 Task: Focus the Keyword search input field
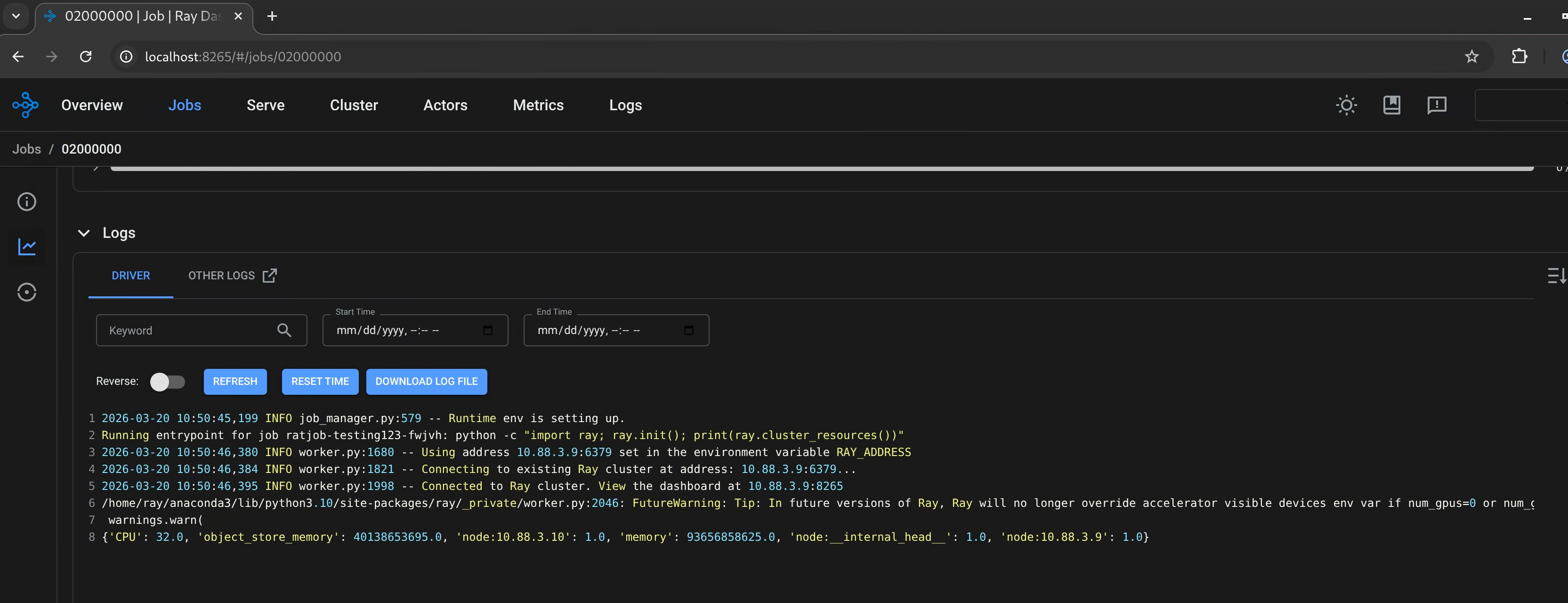[x=186, y=331]
